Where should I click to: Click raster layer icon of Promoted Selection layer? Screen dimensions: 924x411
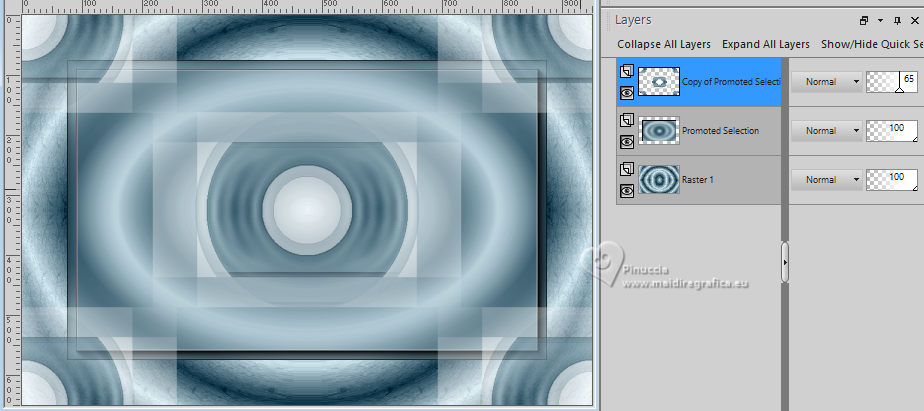click(627, 121)
